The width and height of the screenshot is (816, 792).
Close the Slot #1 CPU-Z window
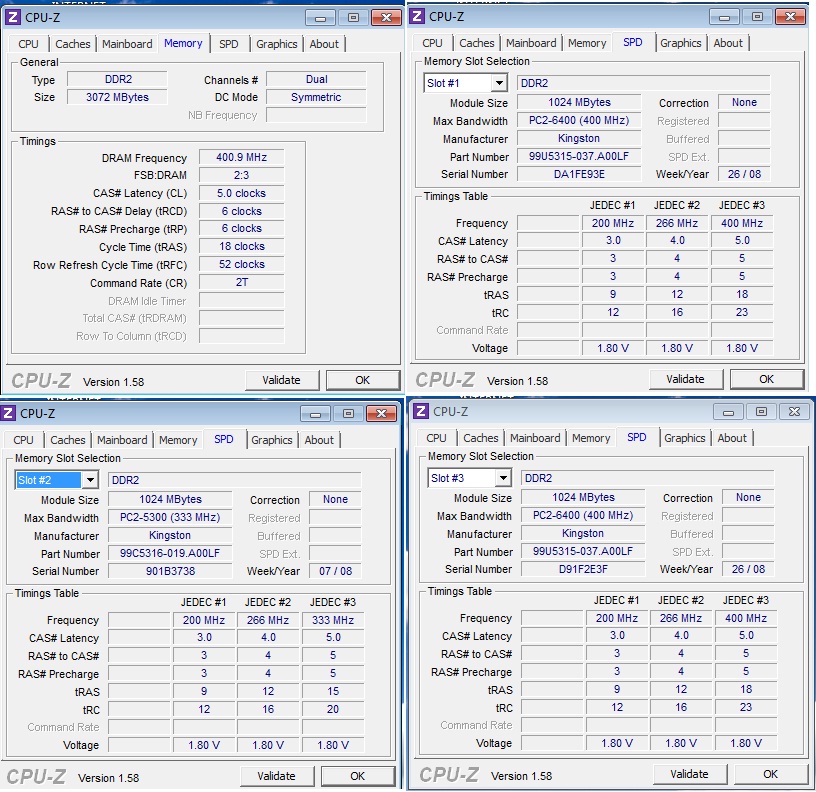point(790,17)
